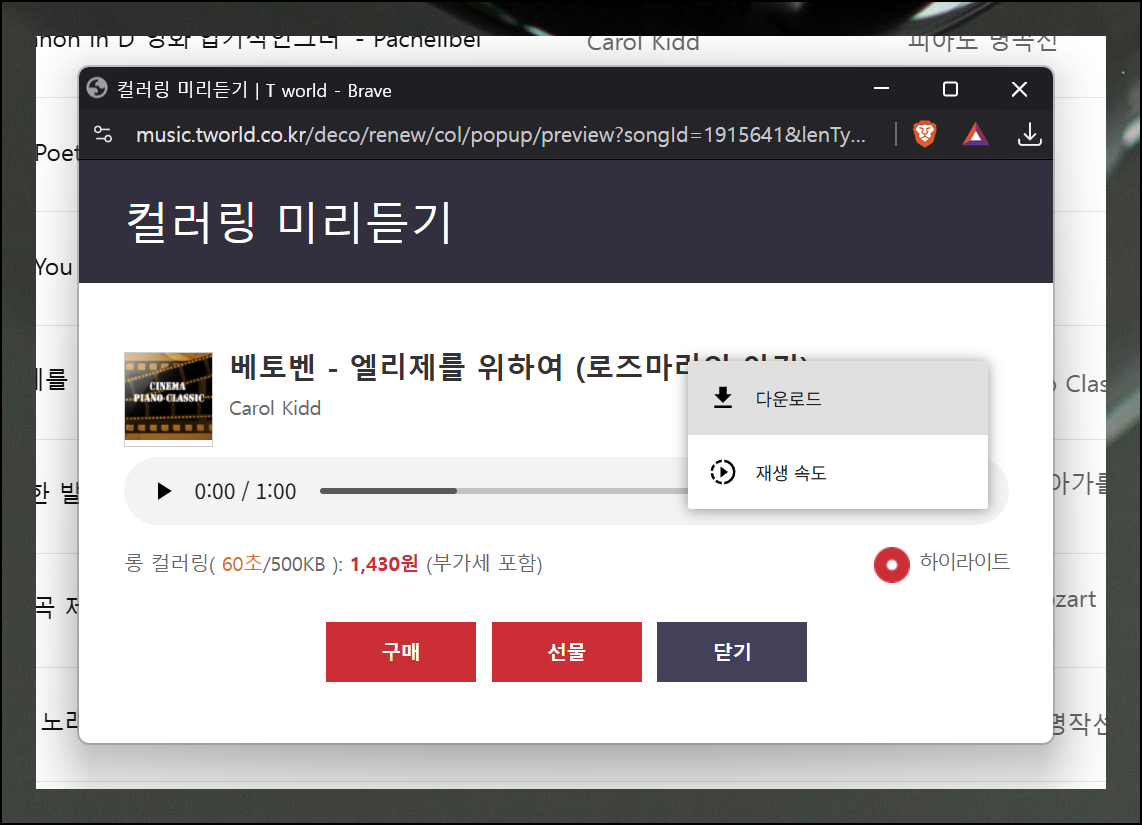
Task: Click the globe icon in title bar
Action: (97, 88)
